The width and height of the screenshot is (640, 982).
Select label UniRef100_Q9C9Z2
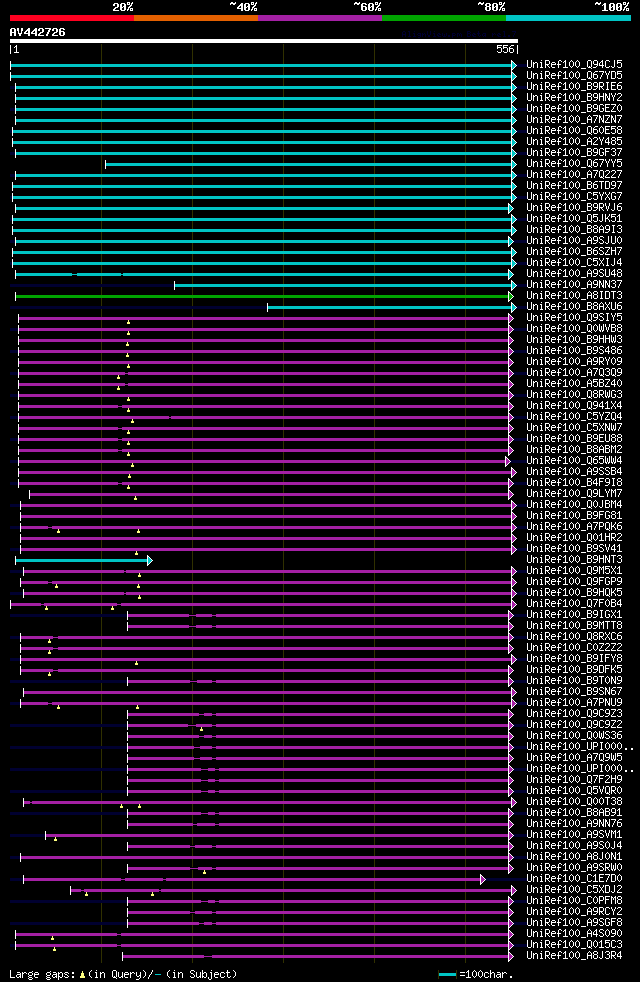574,725
